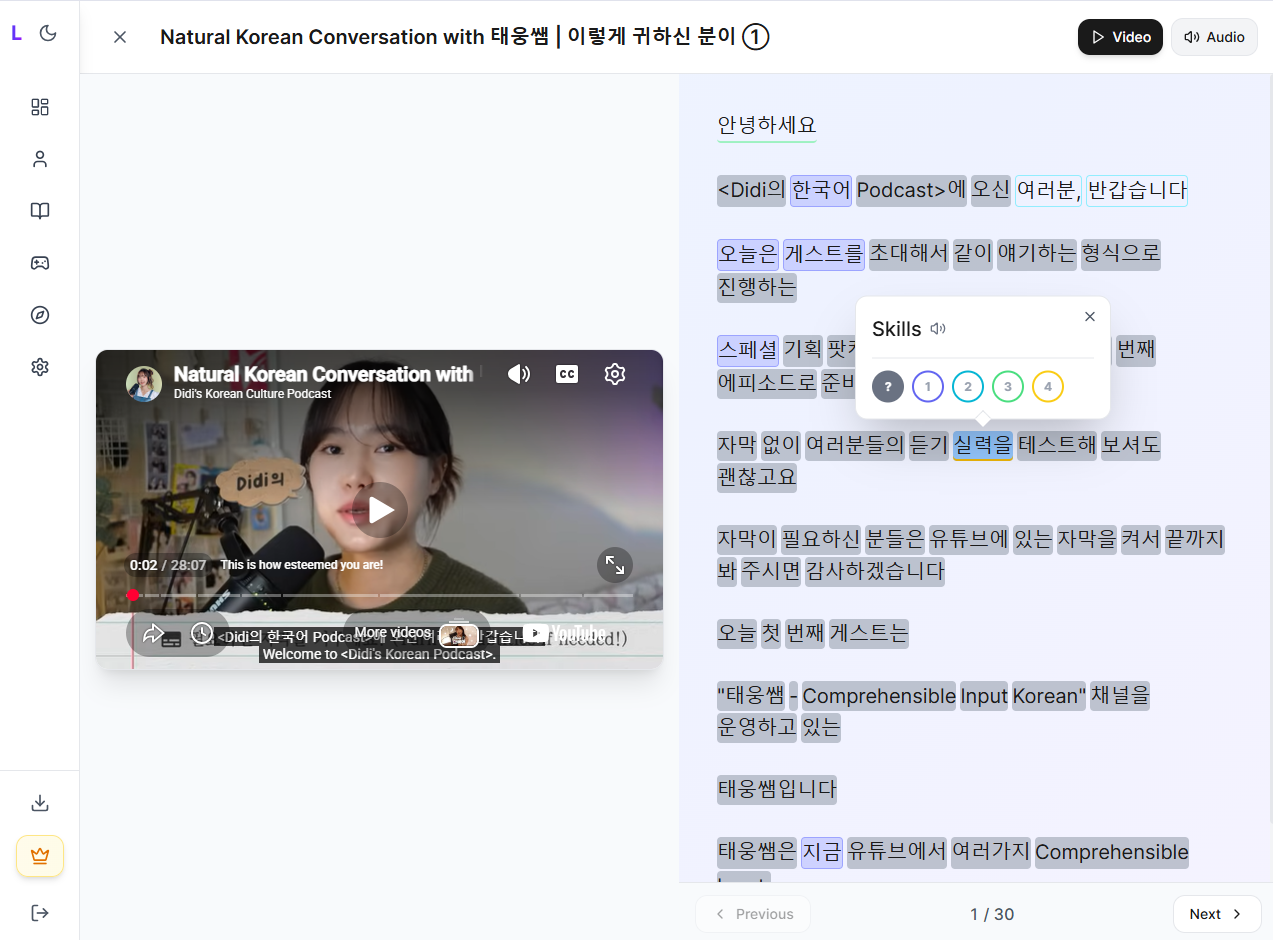This screenshot has height=940, width=1273.
Task: Select the word 괜찮고요
Action: pos(757,478)
